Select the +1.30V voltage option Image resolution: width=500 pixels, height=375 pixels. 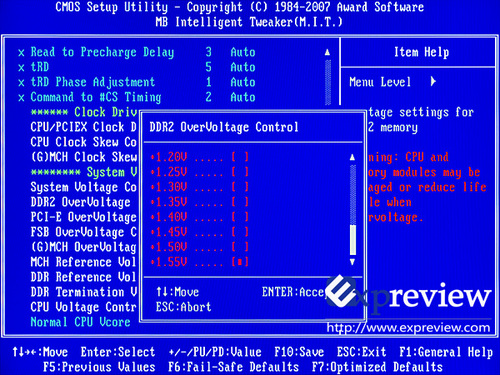[x=200, y=187]
